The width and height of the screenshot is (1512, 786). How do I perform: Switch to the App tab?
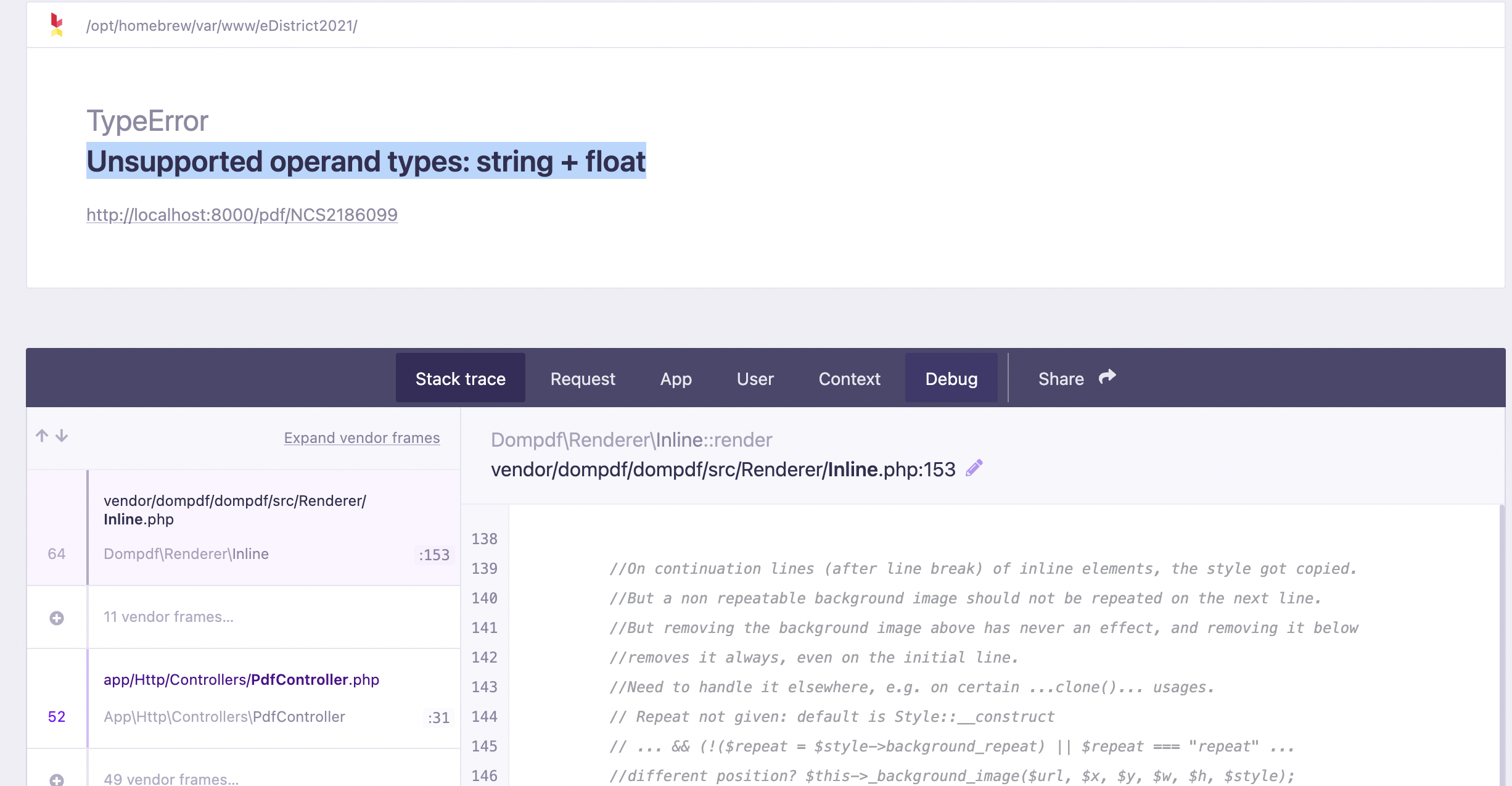[675, 378]
